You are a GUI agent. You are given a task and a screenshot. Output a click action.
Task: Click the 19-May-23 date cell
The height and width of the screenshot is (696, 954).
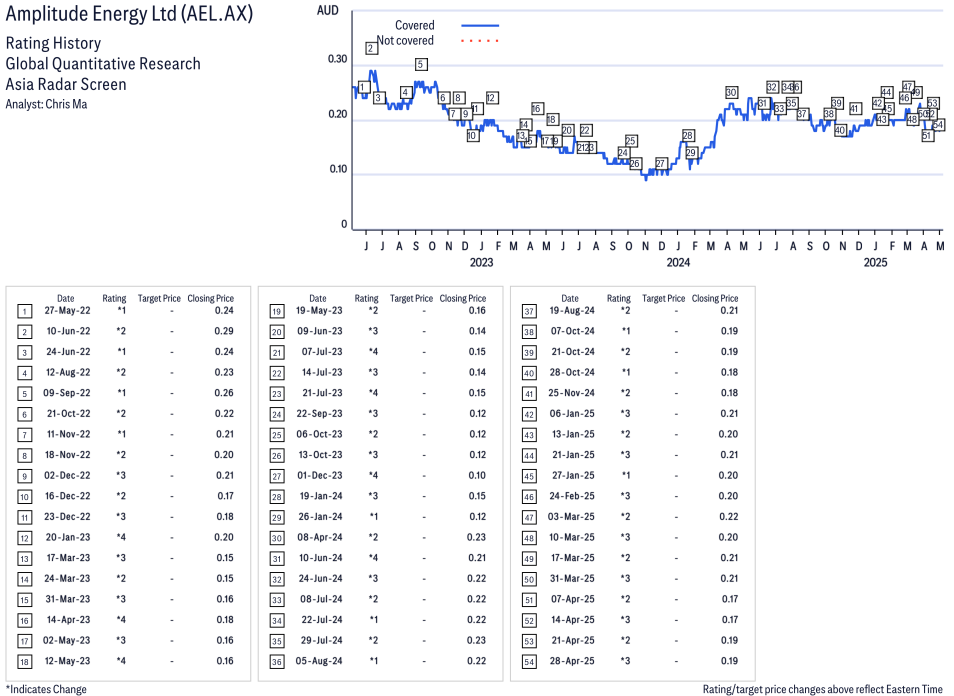point(319,310)
